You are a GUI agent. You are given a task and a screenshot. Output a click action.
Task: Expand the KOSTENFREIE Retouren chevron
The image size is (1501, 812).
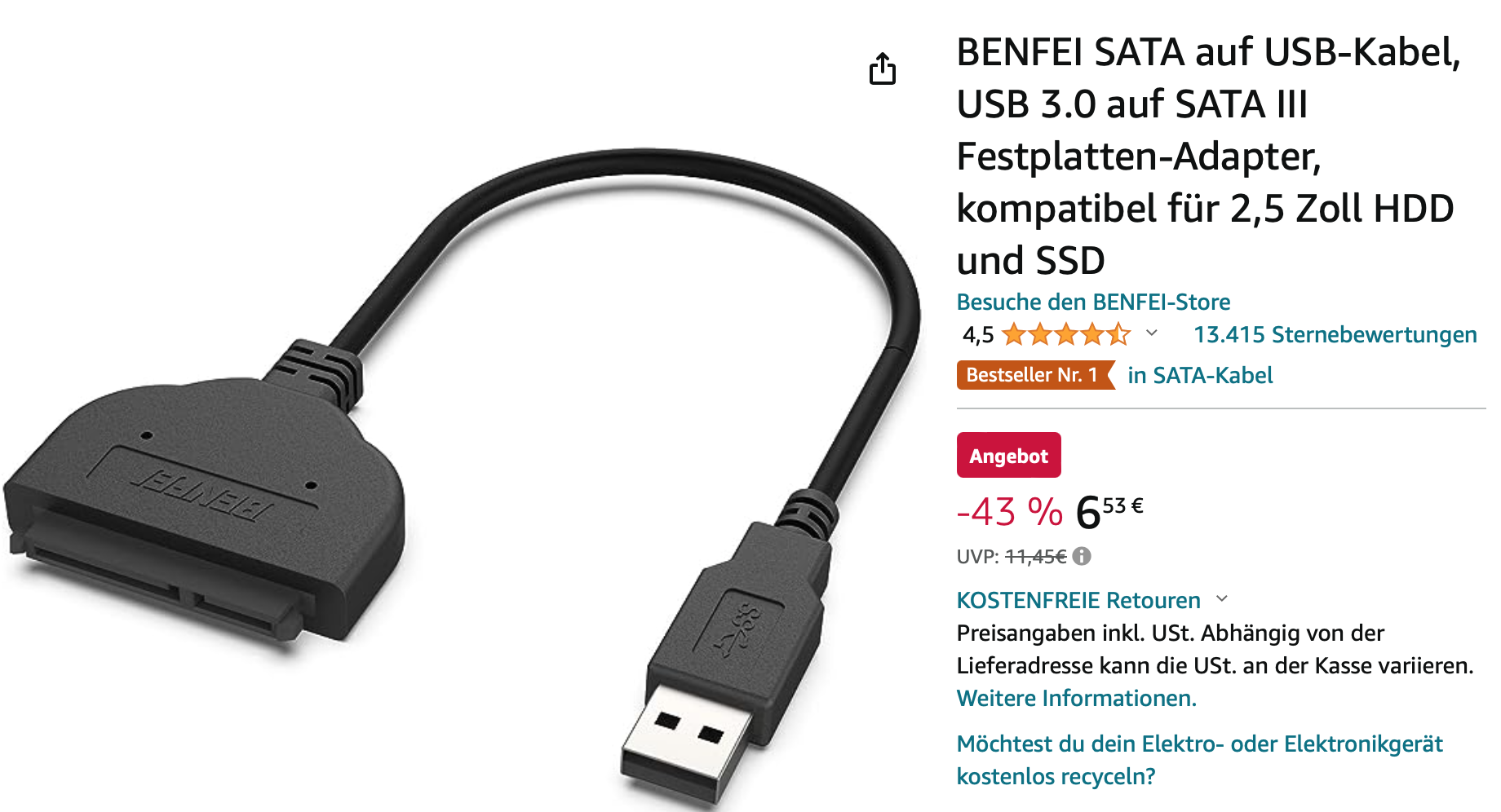point(1222,598)
